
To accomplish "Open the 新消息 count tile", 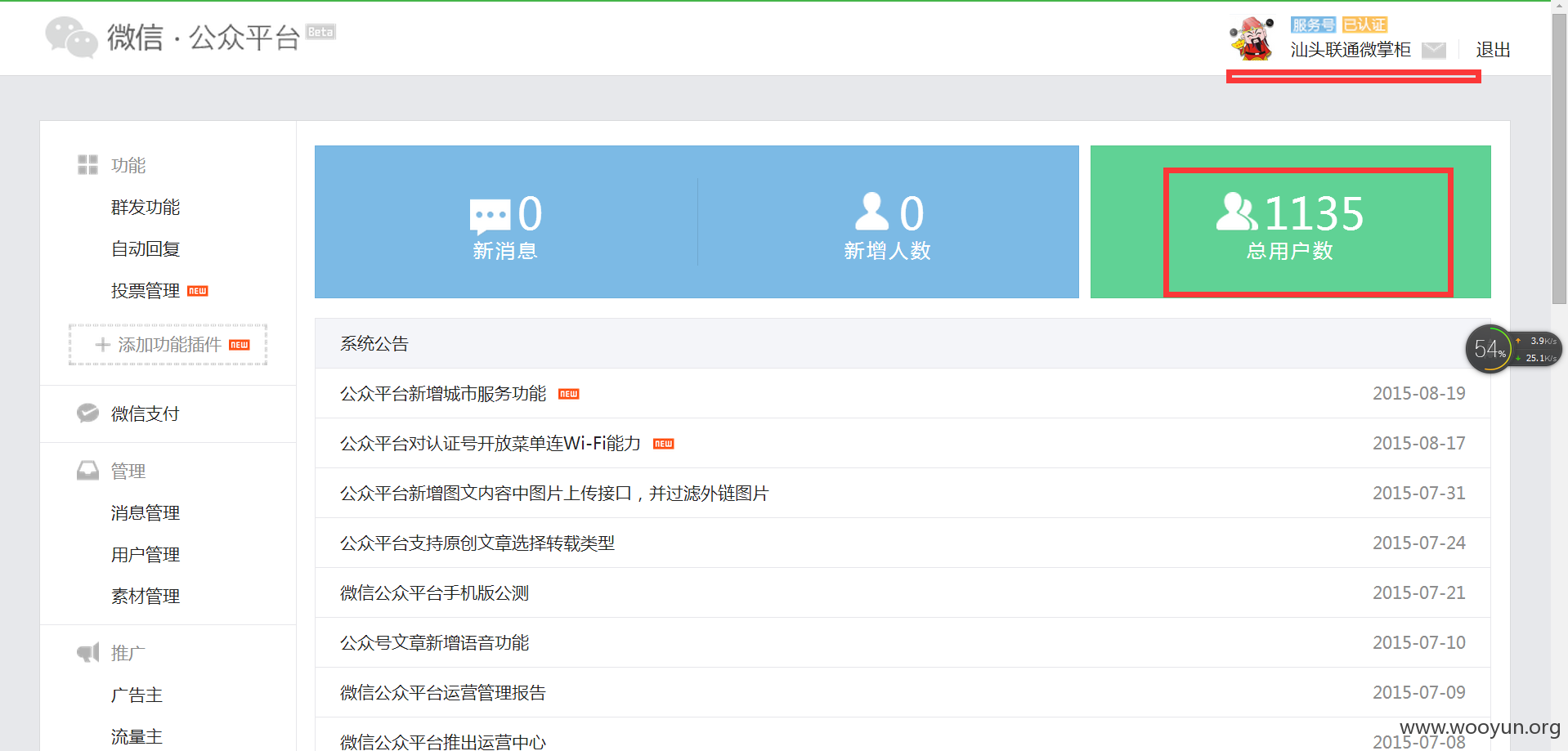I will (505, 222).
